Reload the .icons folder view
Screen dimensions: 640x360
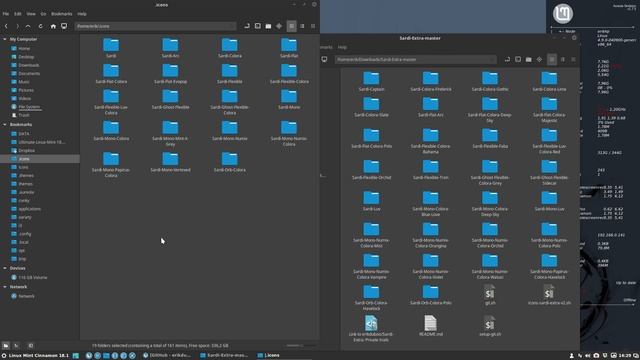pos(40,26)
